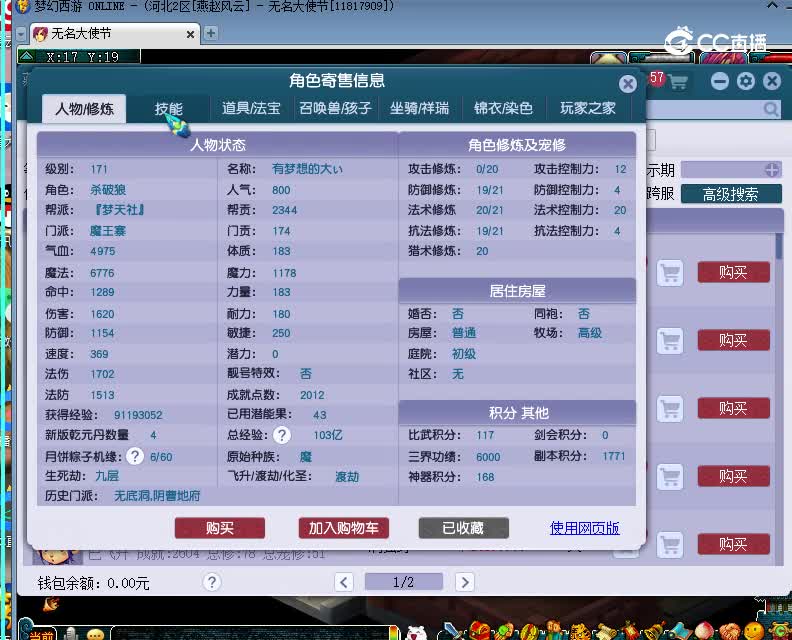The image size is (792, 640).
Task: Open the scroll tasks icon in game toolbar
Action: click(x=605, y=631)
